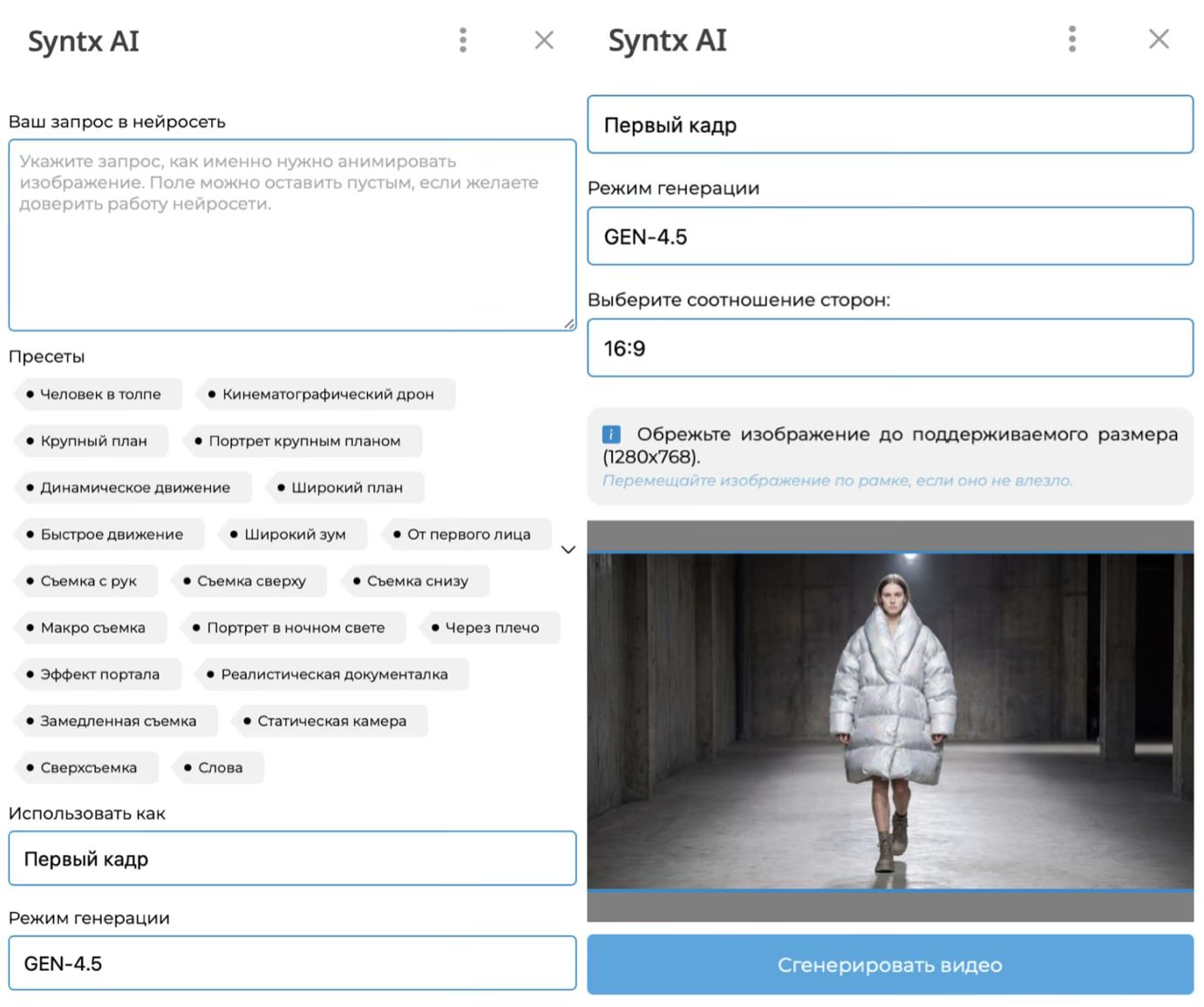Apply the 'Статическая камера' preset
The height and width of the screenshot is (1007, 1204).
click(330, 721)
